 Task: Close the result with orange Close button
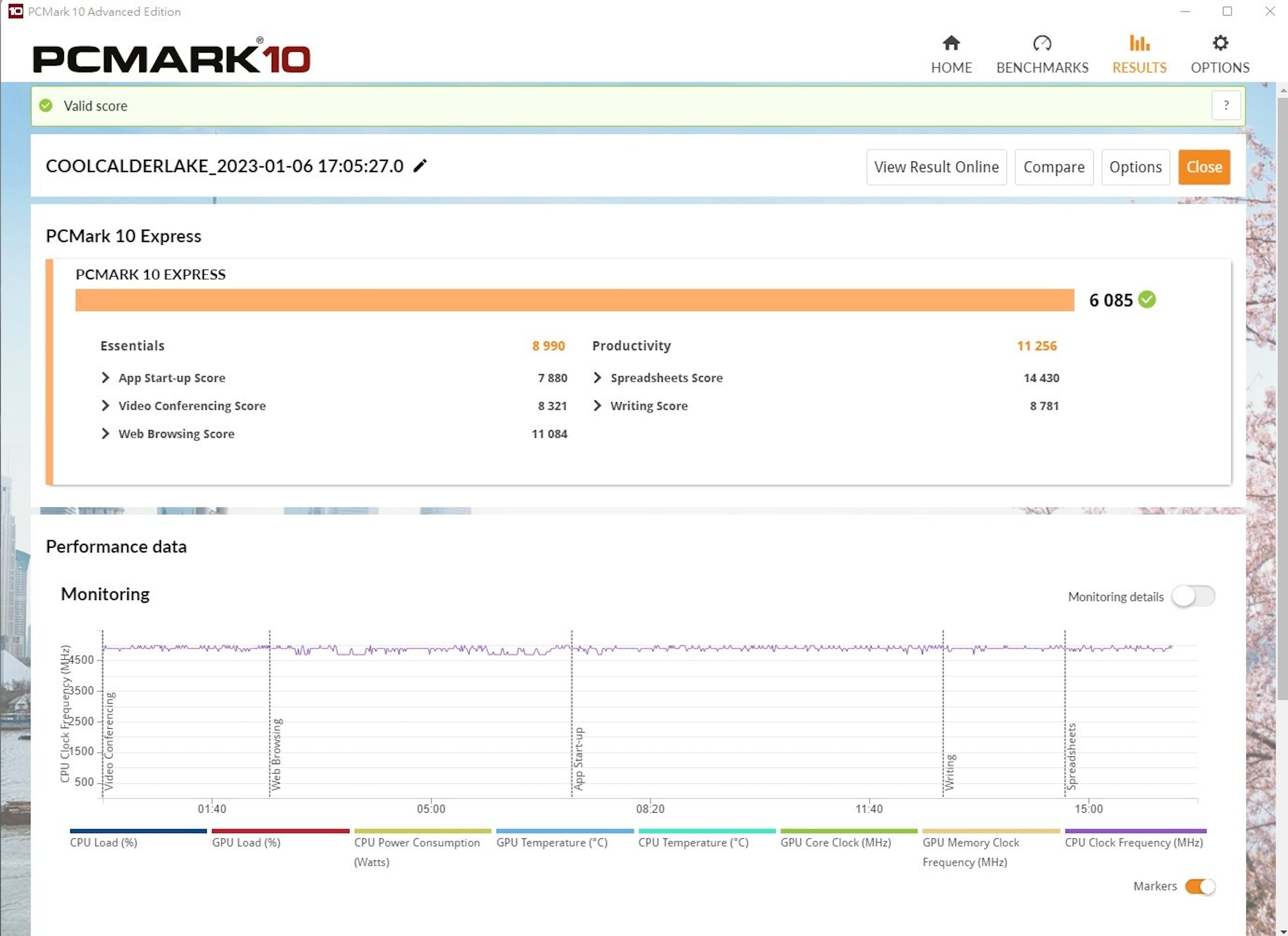[x=1204, y=167]
